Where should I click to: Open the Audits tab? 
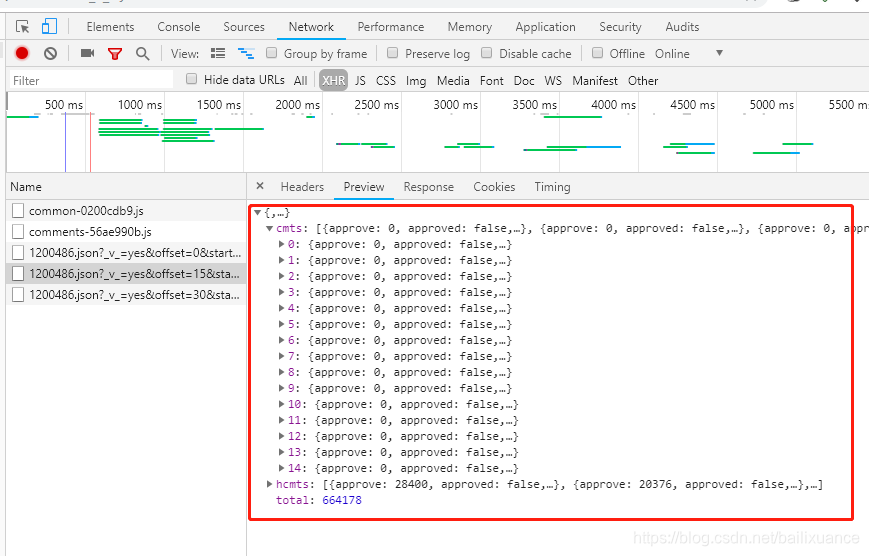coord(682,27)
